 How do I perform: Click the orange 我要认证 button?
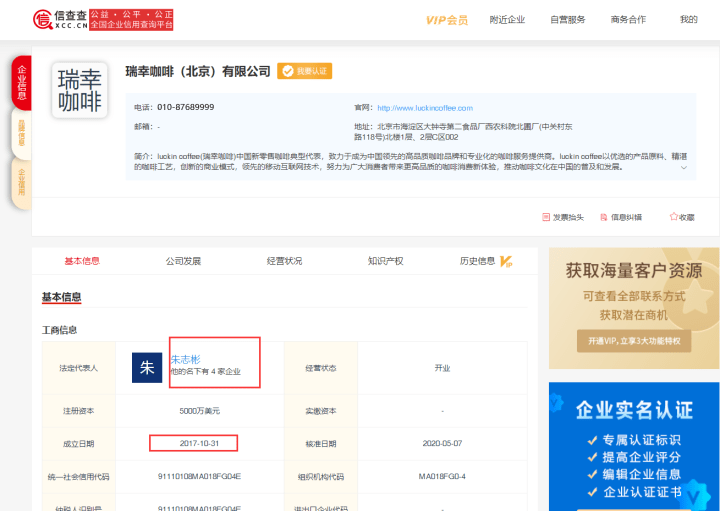coord(304,71)
